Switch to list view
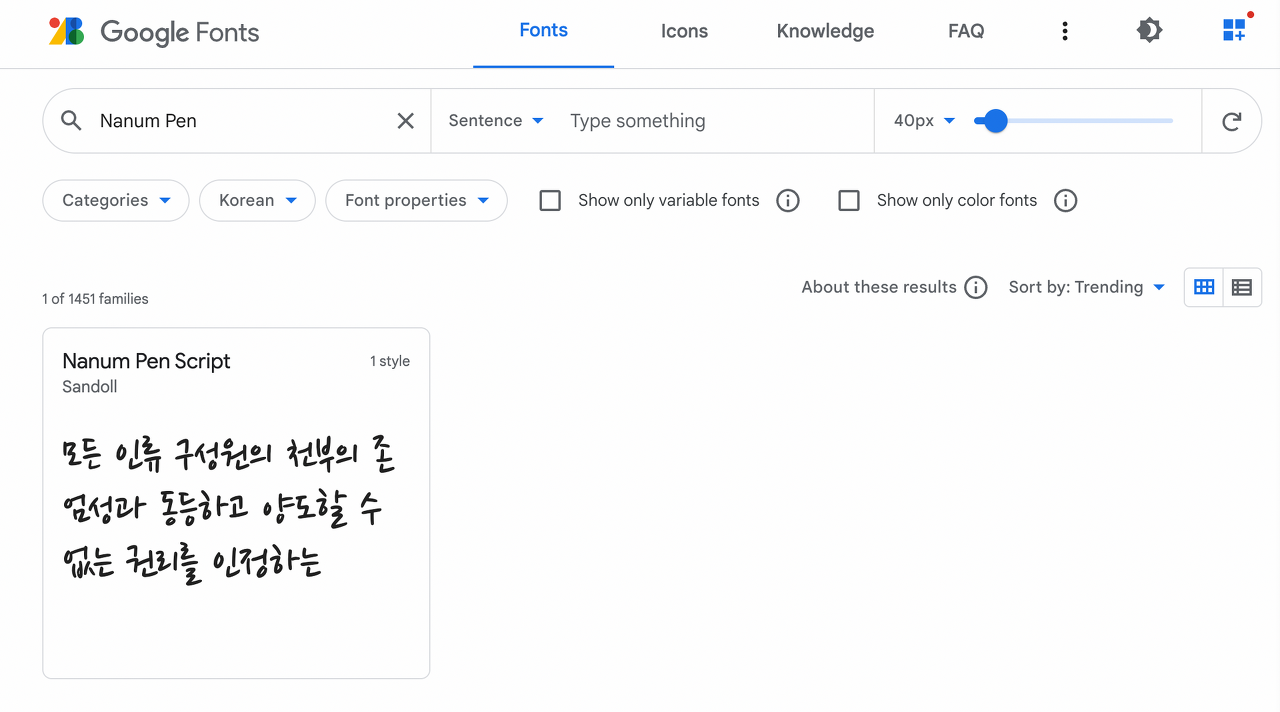Image resolution: width=1280 pixels, height=712 pixels. tap(1242, 287)
